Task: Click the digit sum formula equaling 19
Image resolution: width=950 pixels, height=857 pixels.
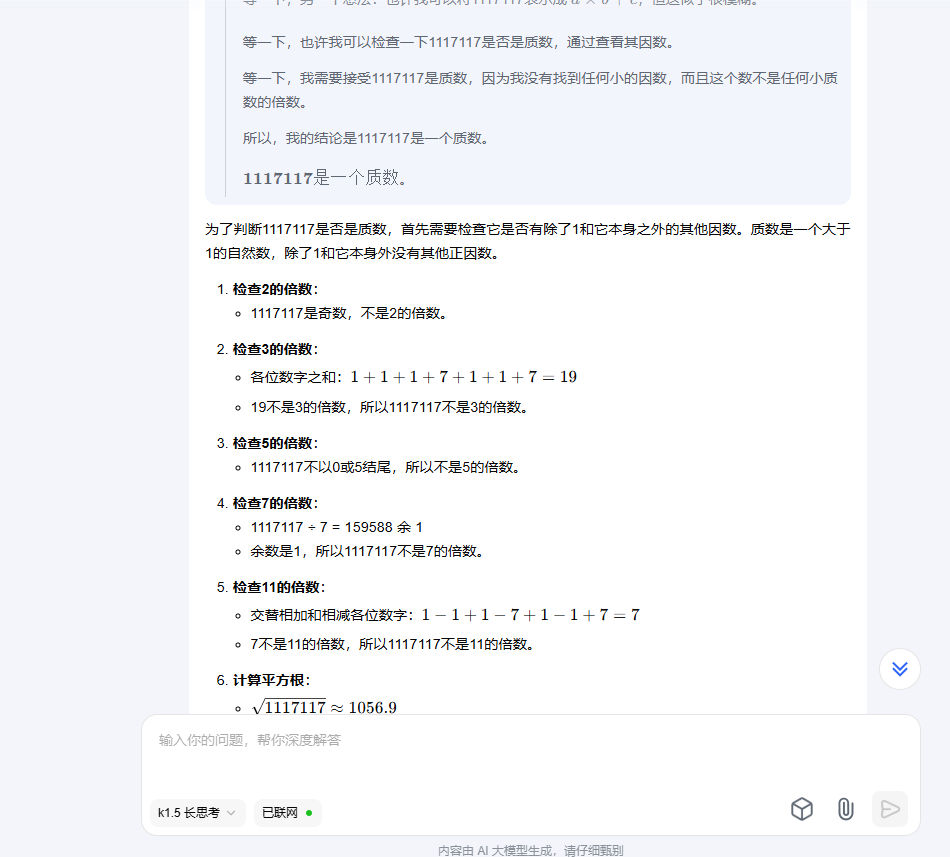Action: pos(463,377)
